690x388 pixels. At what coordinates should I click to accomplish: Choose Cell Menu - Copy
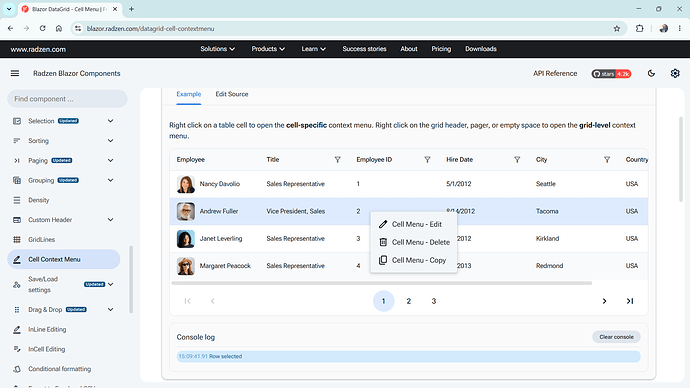tap(414, 260)
